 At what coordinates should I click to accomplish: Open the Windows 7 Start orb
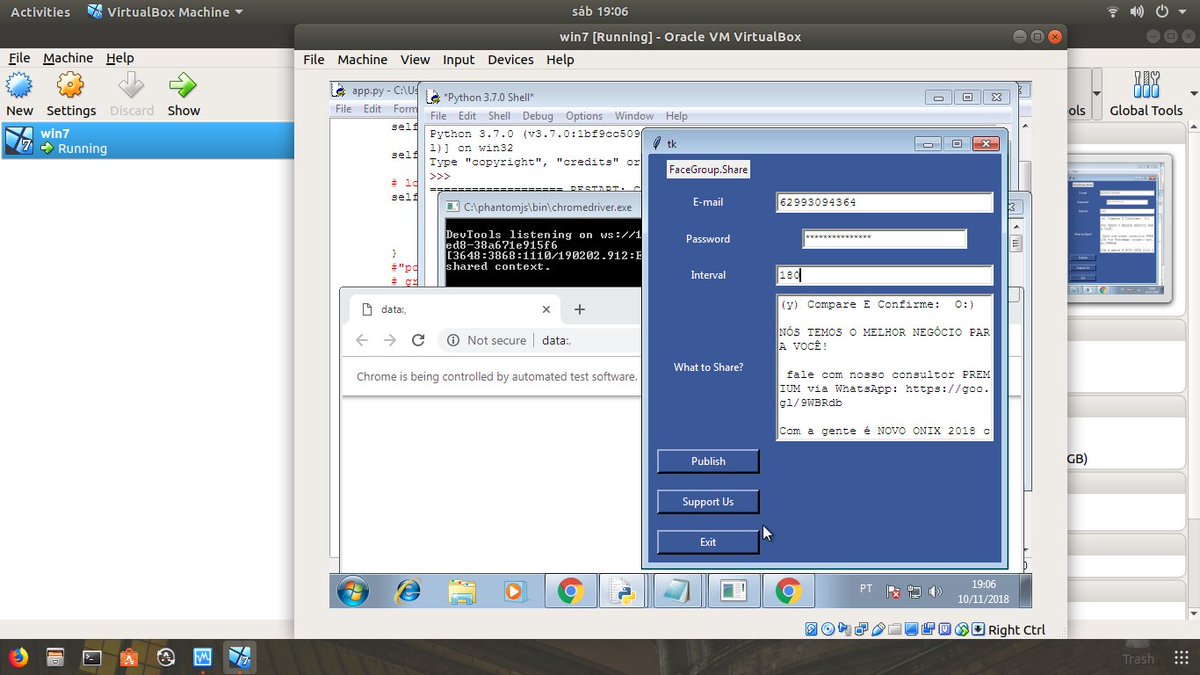click(x=352, y=591)
